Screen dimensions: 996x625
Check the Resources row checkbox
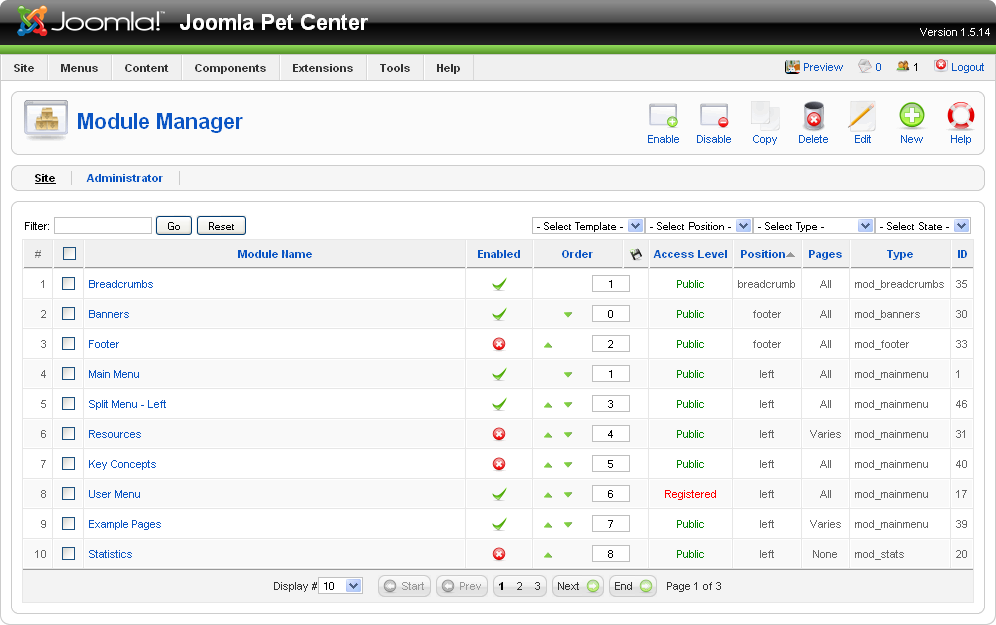pos(69,433)
